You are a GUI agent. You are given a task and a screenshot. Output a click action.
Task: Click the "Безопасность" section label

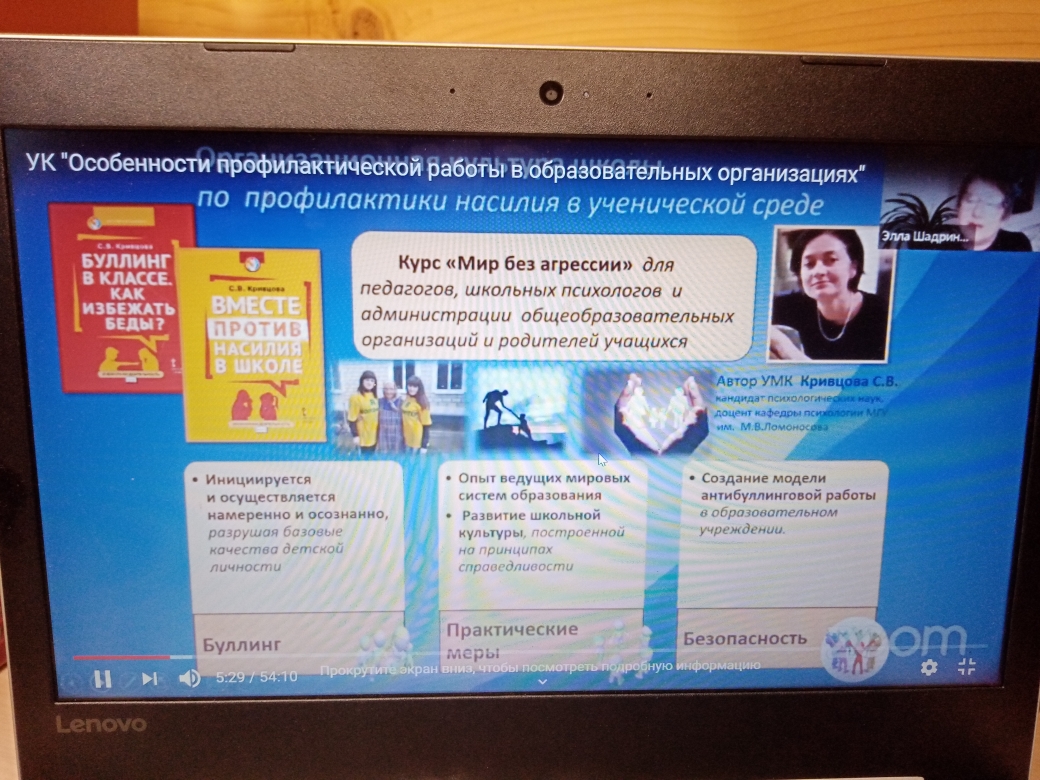(744, 637)
